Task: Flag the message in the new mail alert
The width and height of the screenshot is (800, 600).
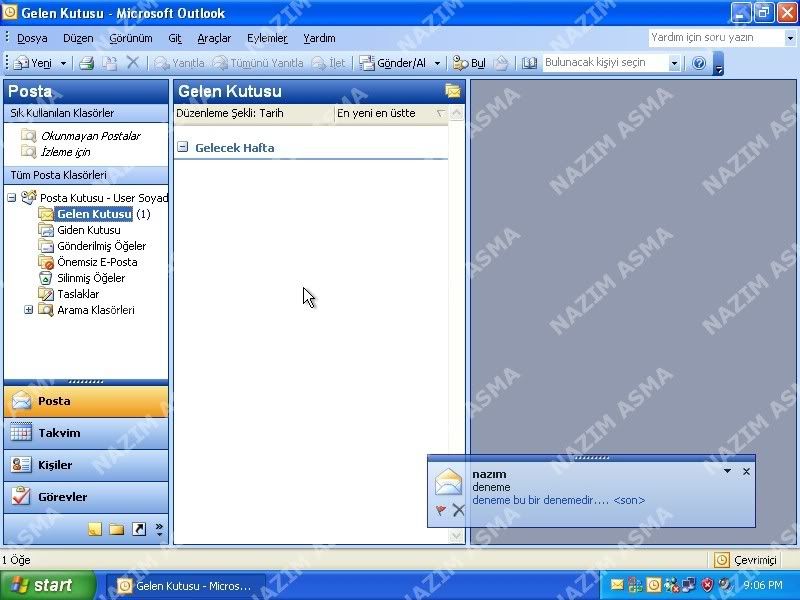Action: 441,510
